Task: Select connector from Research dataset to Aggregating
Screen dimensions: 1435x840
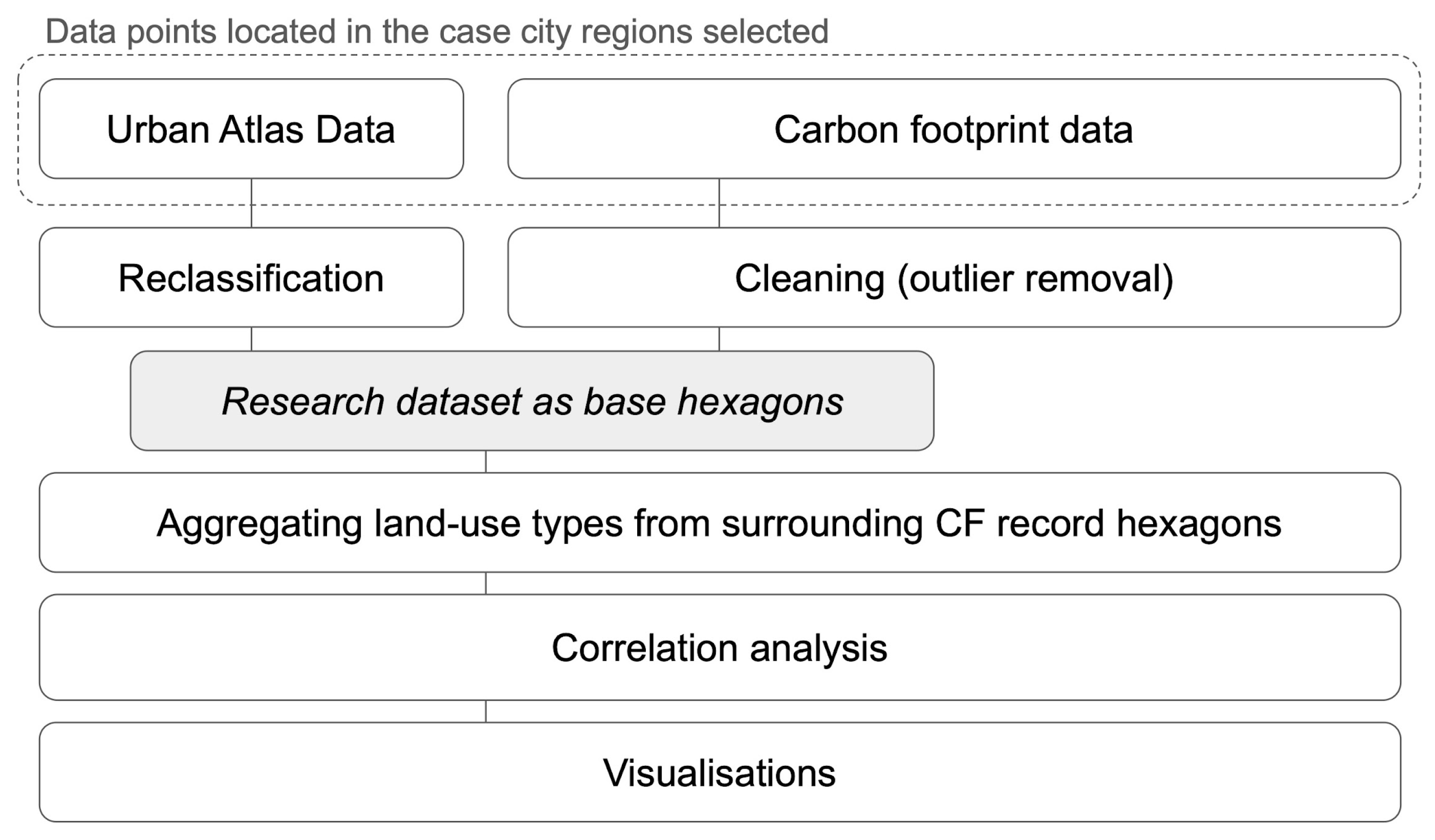Action: (486, 461)
